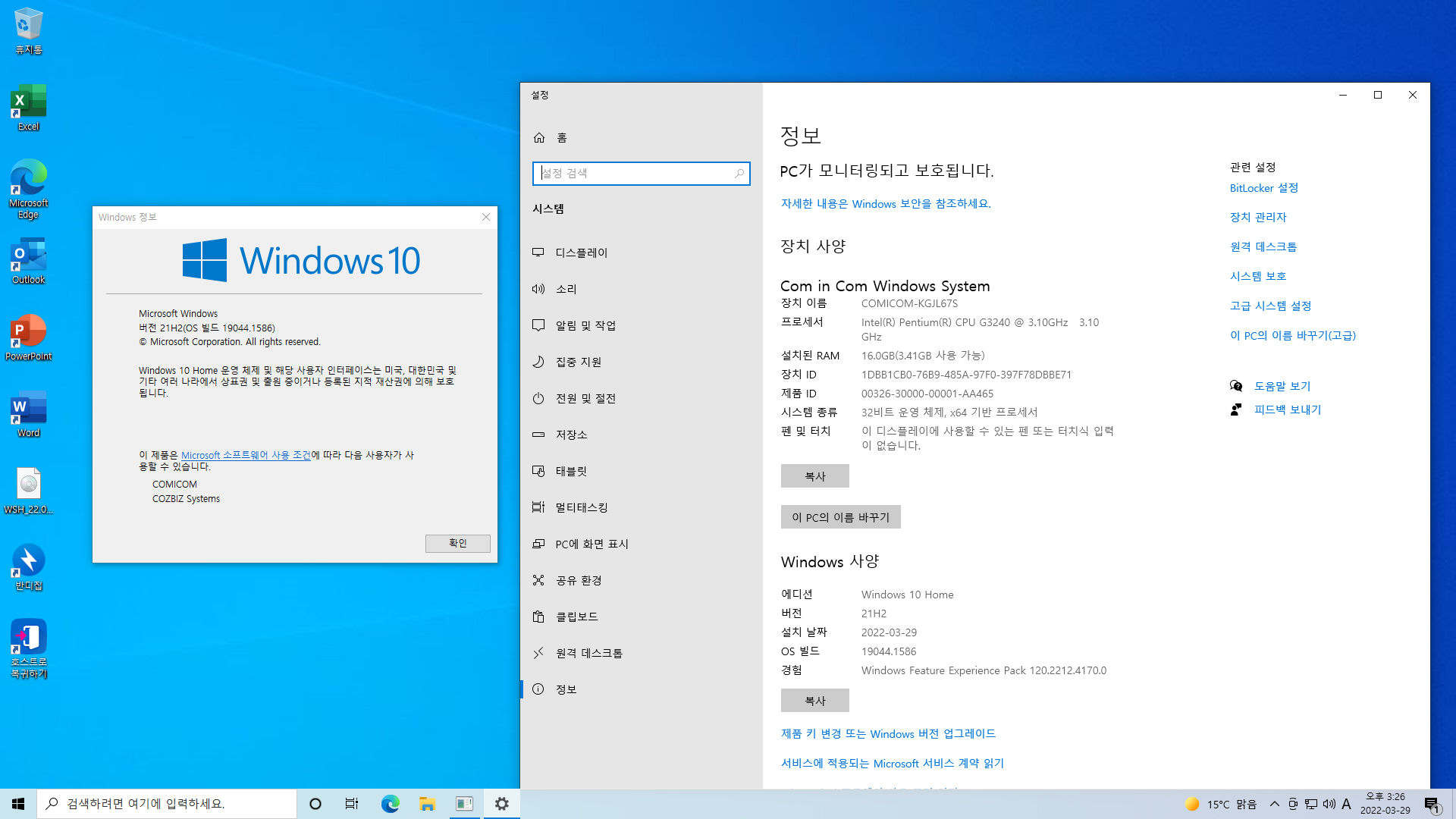Open File Explorer from the taskbar
This screenshot has height=819, width=1456.
pyautogui.click(x=427, y=804)
